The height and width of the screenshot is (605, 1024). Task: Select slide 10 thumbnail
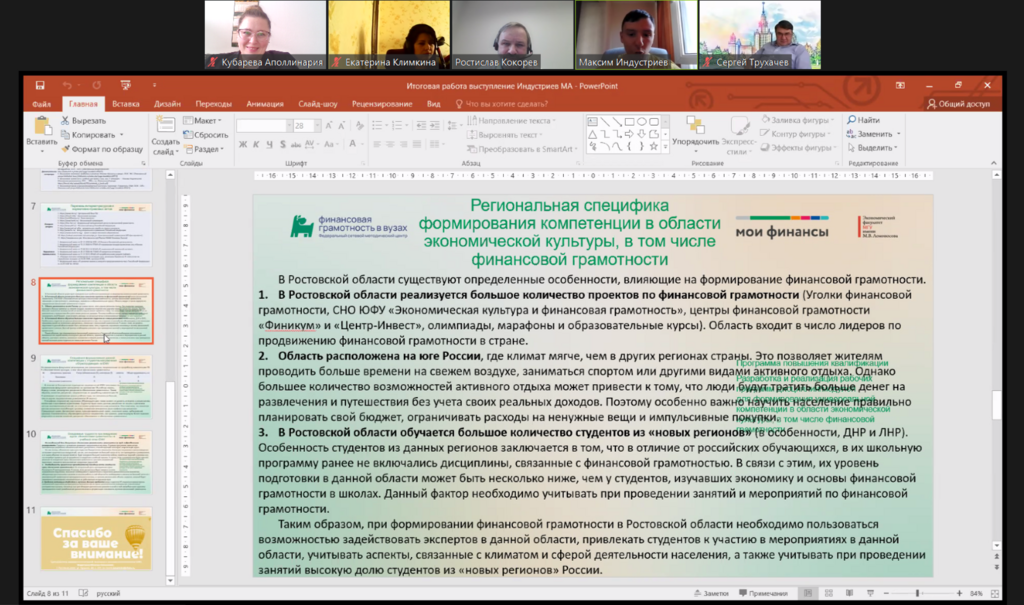(96, 462)
